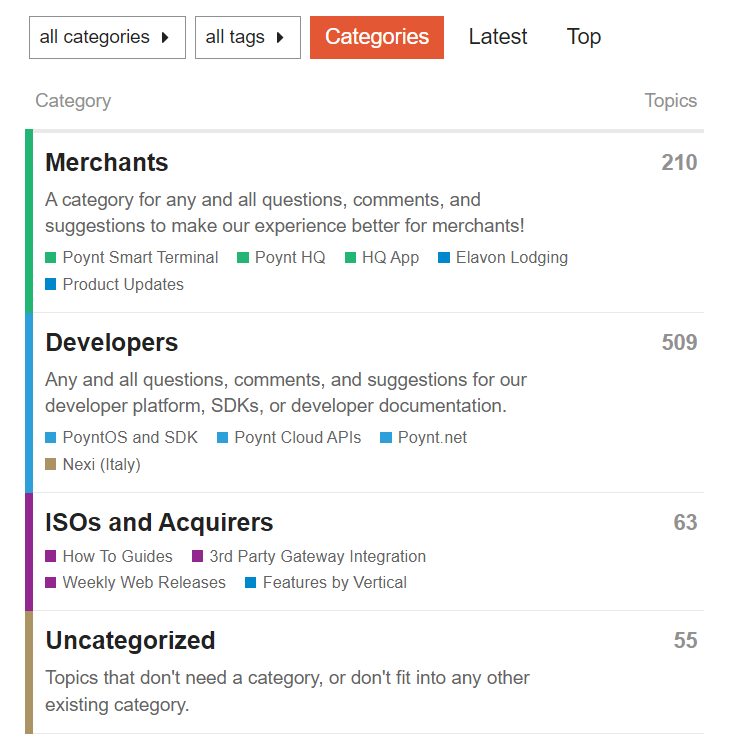Click the blue square beside Features by Vertical
This screenshot has width=732, height=755.
click(250, 583)
